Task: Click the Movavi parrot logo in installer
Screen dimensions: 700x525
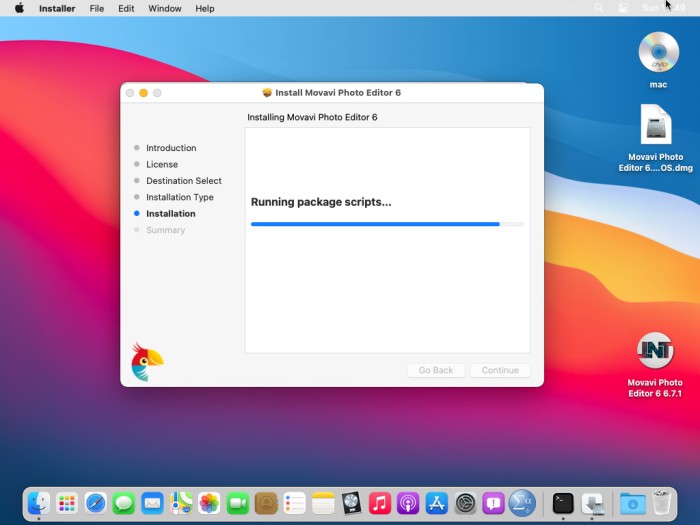Action: point(147,362)
